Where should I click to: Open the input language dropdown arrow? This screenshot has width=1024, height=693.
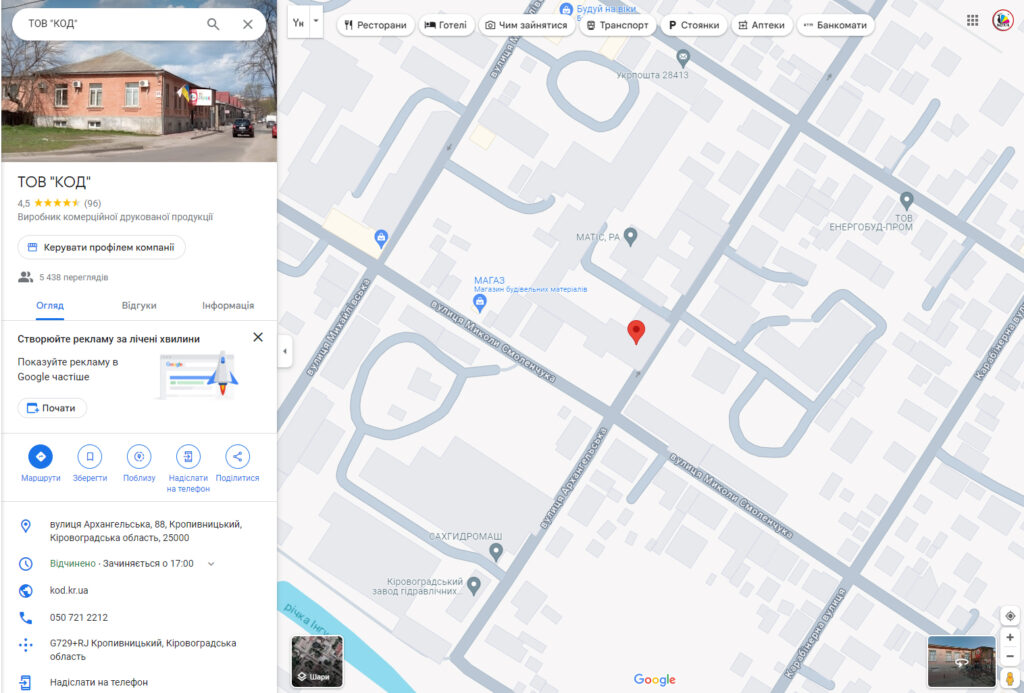pos(316,21)
